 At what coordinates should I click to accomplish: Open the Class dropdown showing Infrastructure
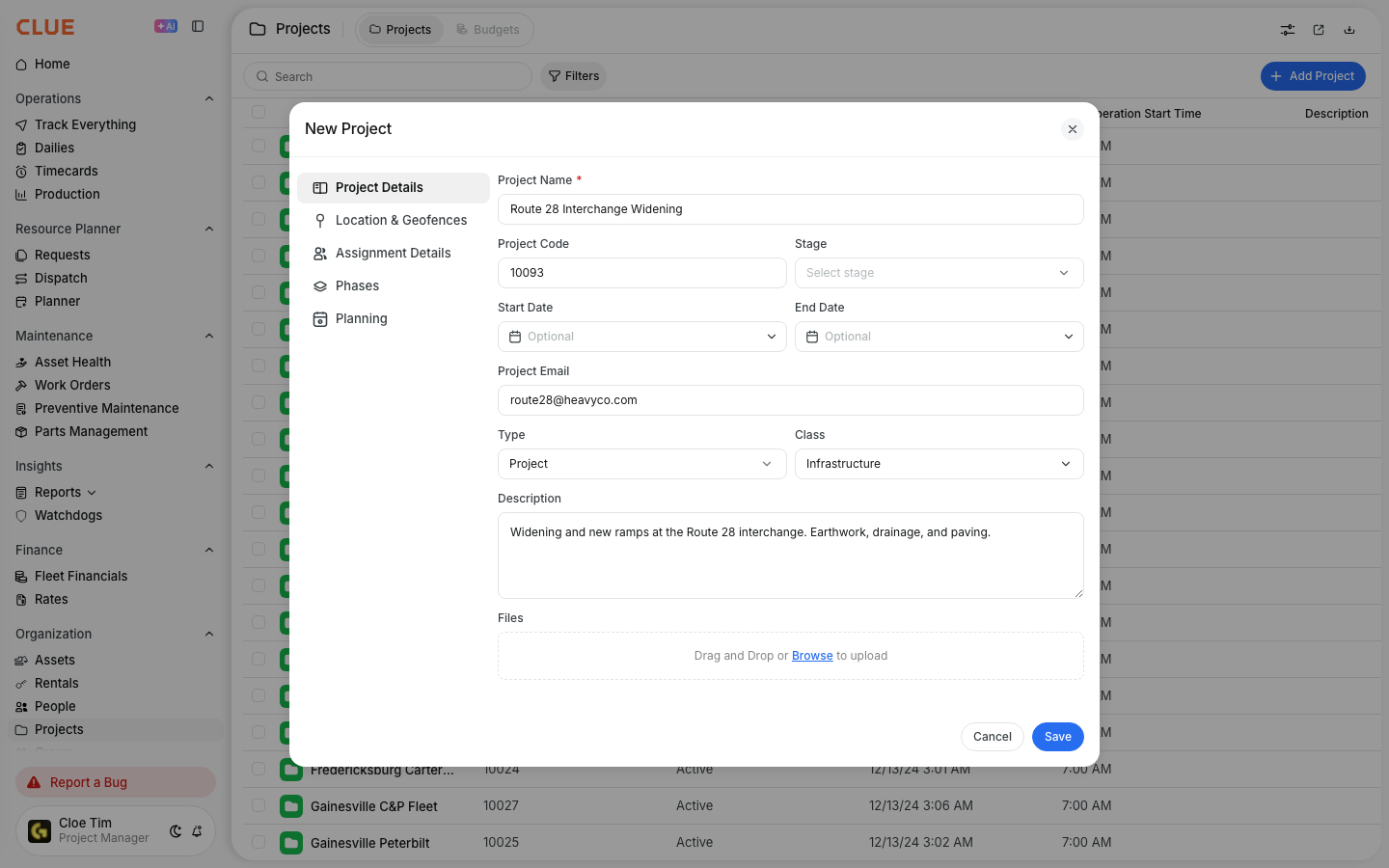pos(940,464)
